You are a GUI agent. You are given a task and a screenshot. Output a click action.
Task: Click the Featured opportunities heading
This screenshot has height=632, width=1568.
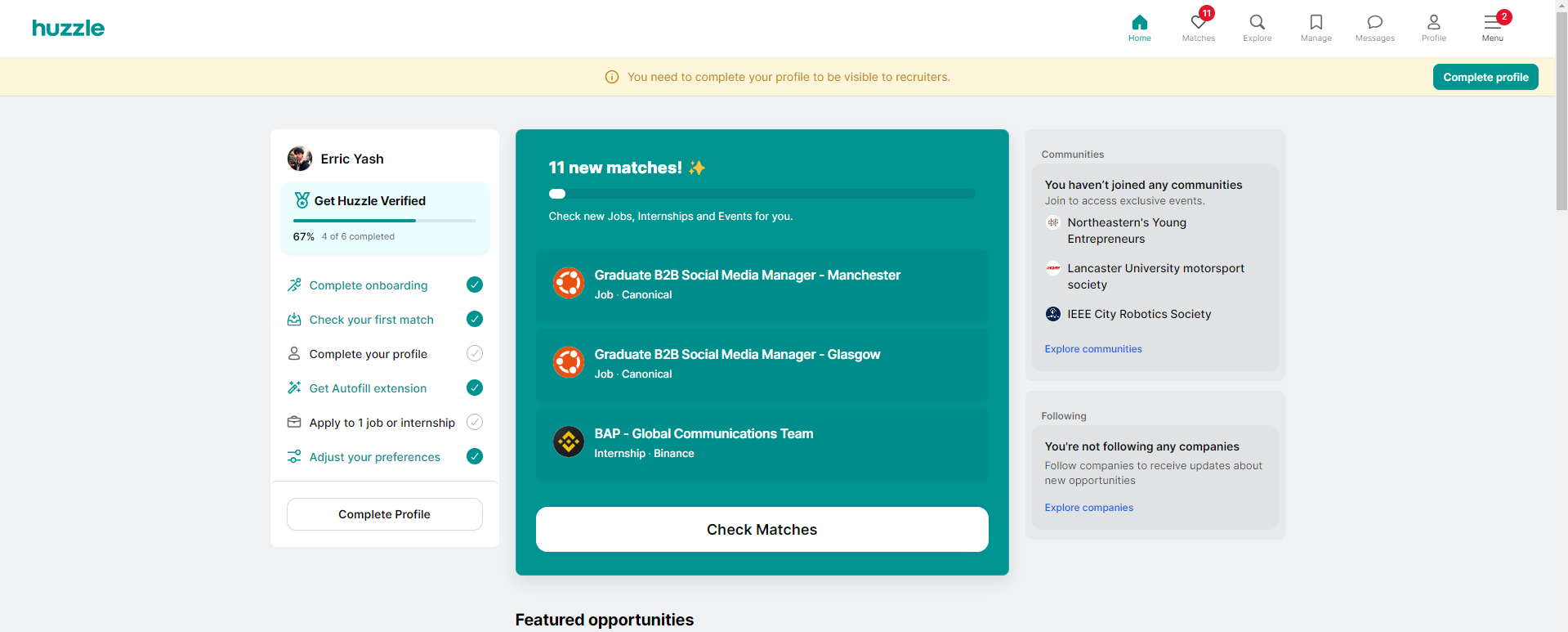[605, 620]
